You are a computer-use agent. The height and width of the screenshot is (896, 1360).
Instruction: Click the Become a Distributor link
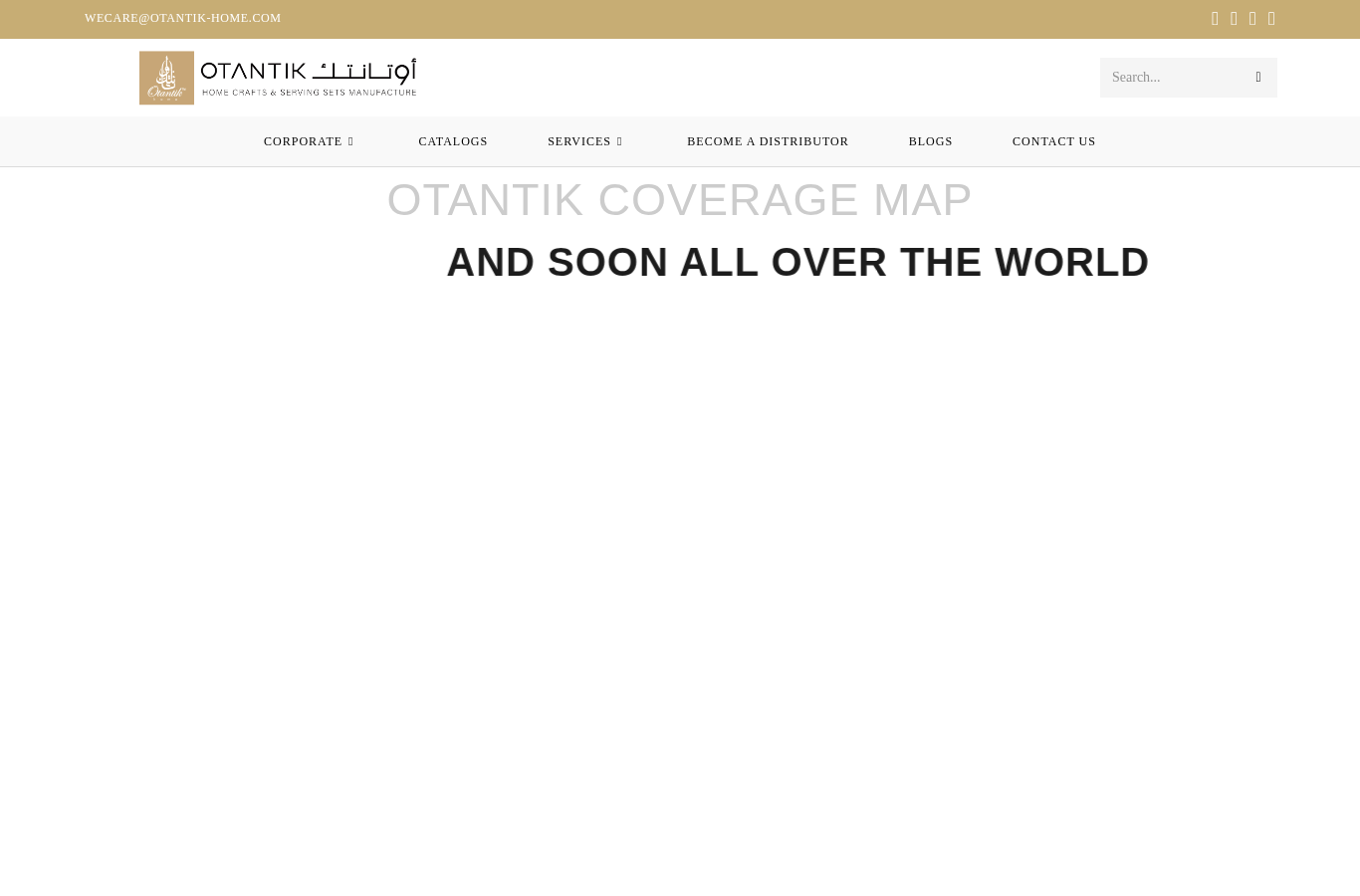[768, 141]
